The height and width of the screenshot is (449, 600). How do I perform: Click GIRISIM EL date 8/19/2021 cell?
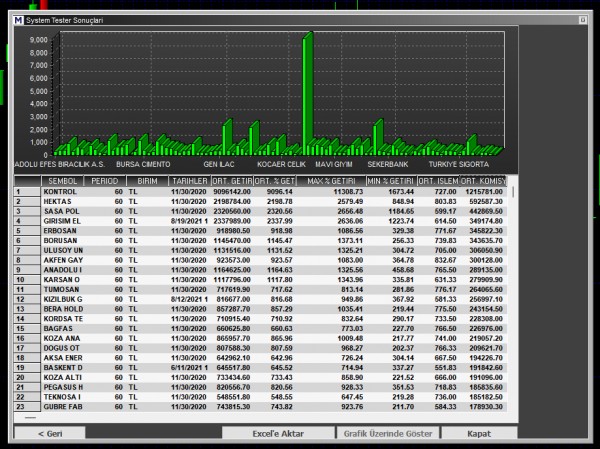(x=189, y=221)
